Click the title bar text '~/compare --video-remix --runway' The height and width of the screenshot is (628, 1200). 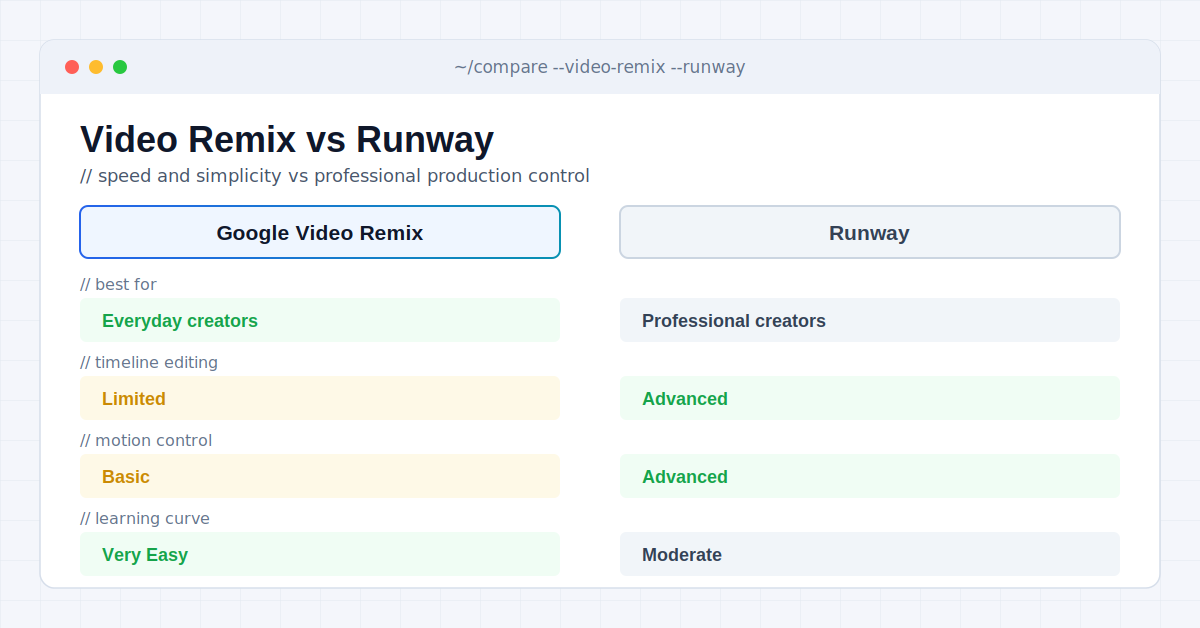(600, 67)
